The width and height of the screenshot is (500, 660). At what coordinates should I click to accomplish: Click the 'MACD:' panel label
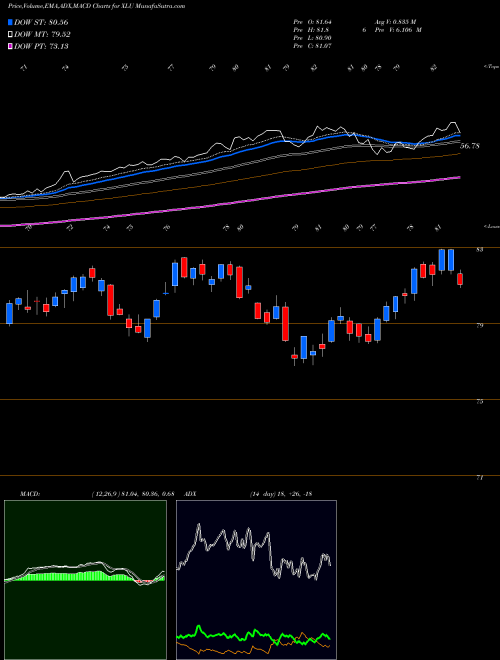tap(29, 494)
